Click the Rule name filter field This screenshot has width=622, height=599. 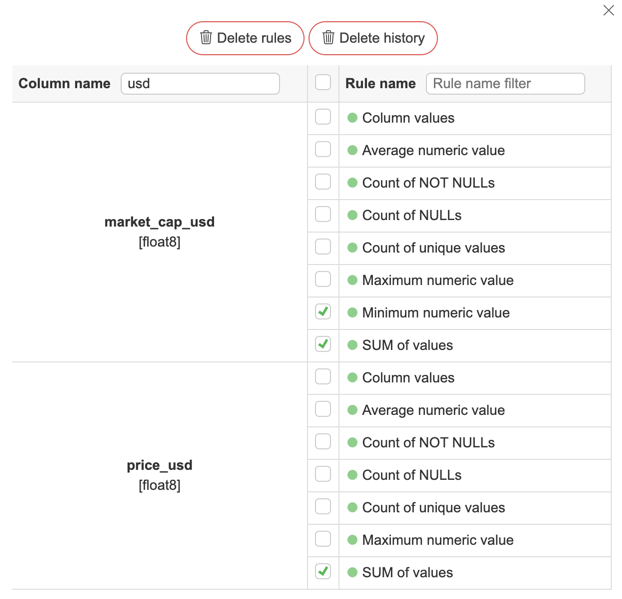(x=505, y=83)
